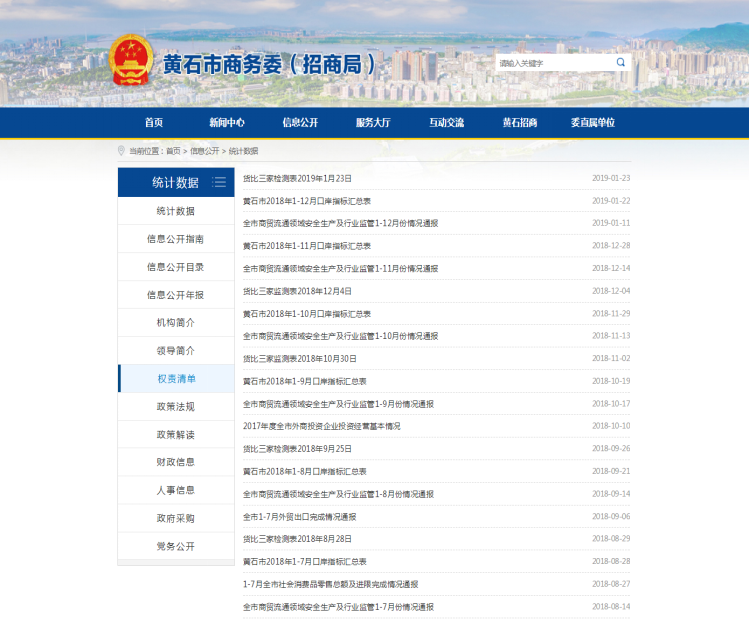Click the national emblem logo
The height and width of the screenshot is (636, 750).
click(131, 61)
